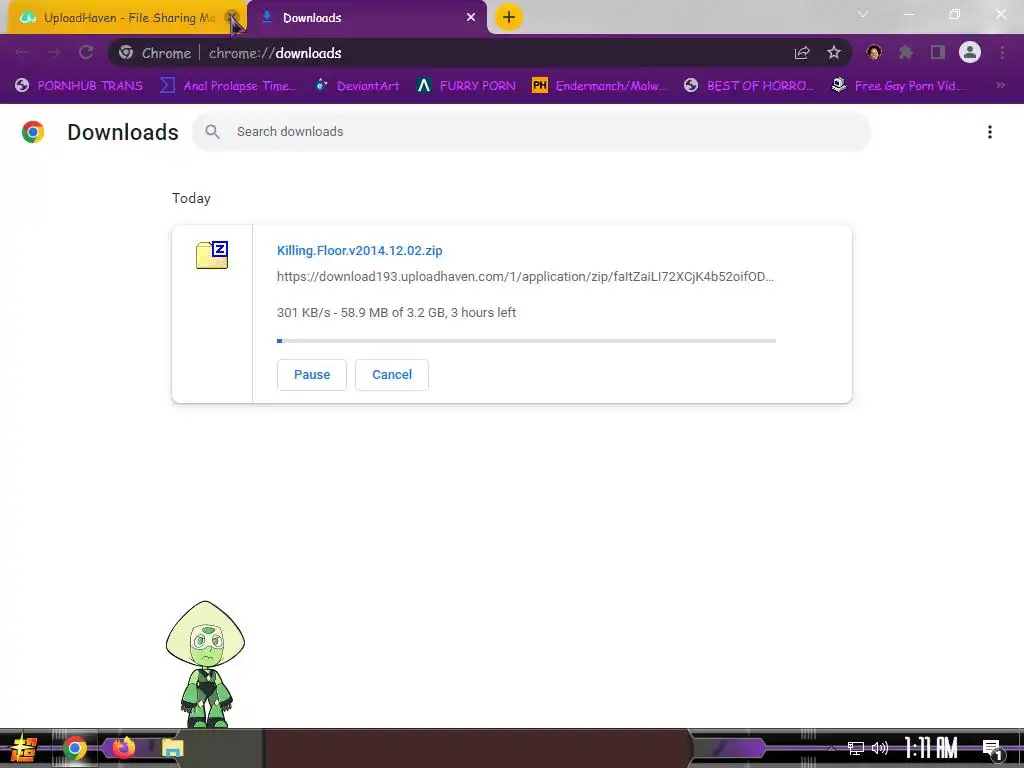This screenshot has height=768, width=1024.
Task: Open the profile account icon
Action: pos(970,52)
